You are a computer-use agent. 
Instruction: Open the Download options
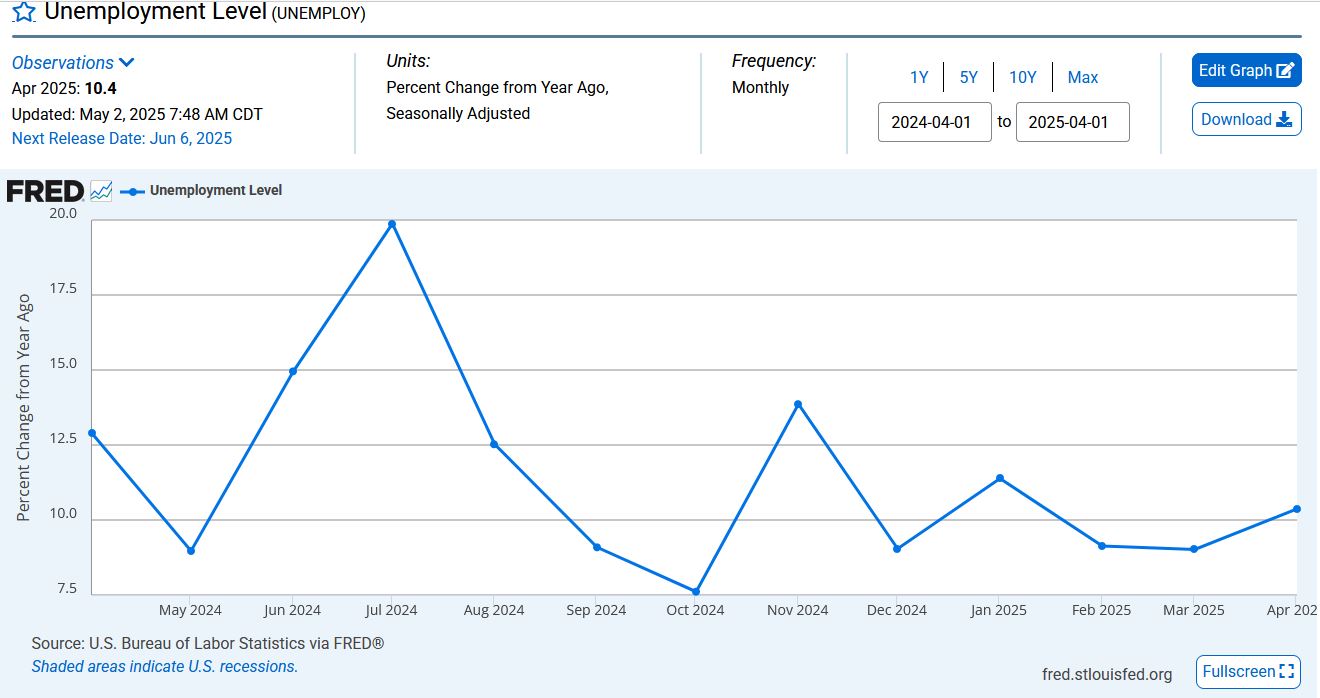coord(1246,119)
